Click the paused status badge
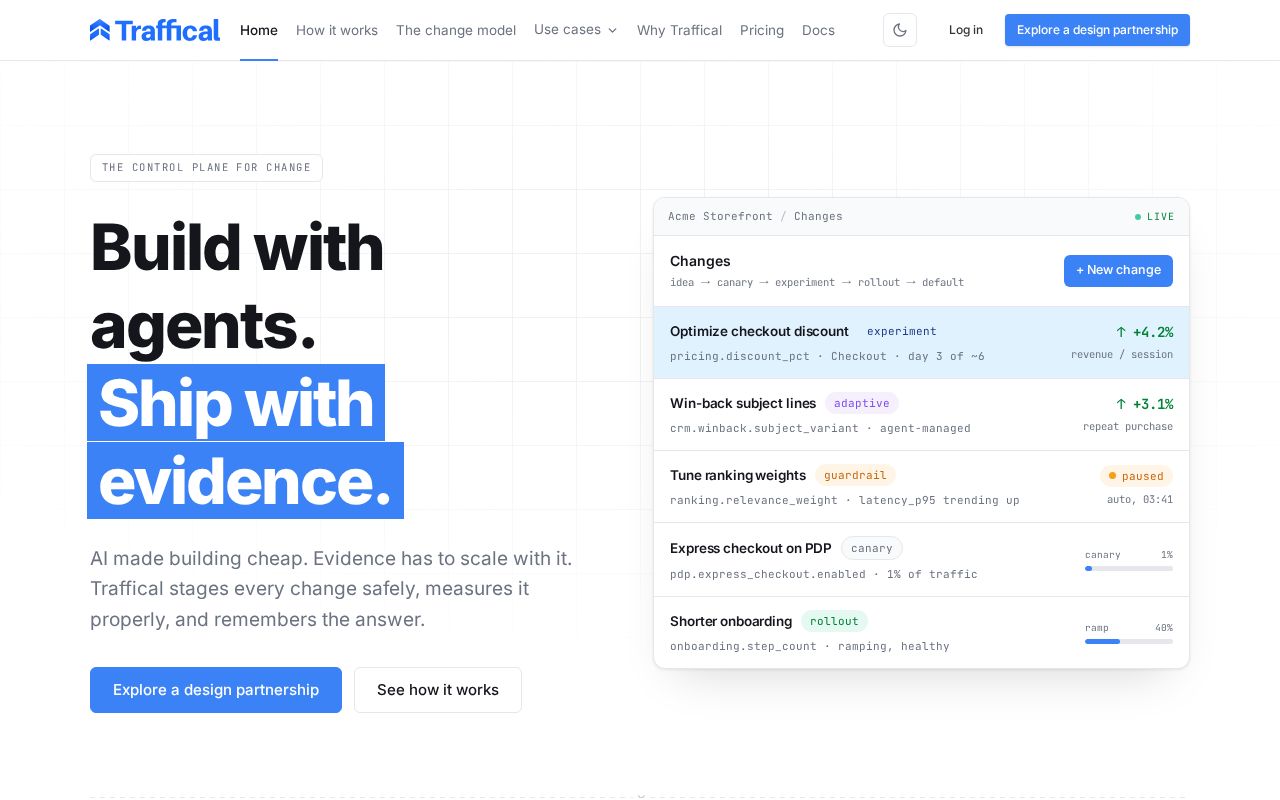Image resolution: width=1280 pixels, height=800 pixels. point(1136,476)
